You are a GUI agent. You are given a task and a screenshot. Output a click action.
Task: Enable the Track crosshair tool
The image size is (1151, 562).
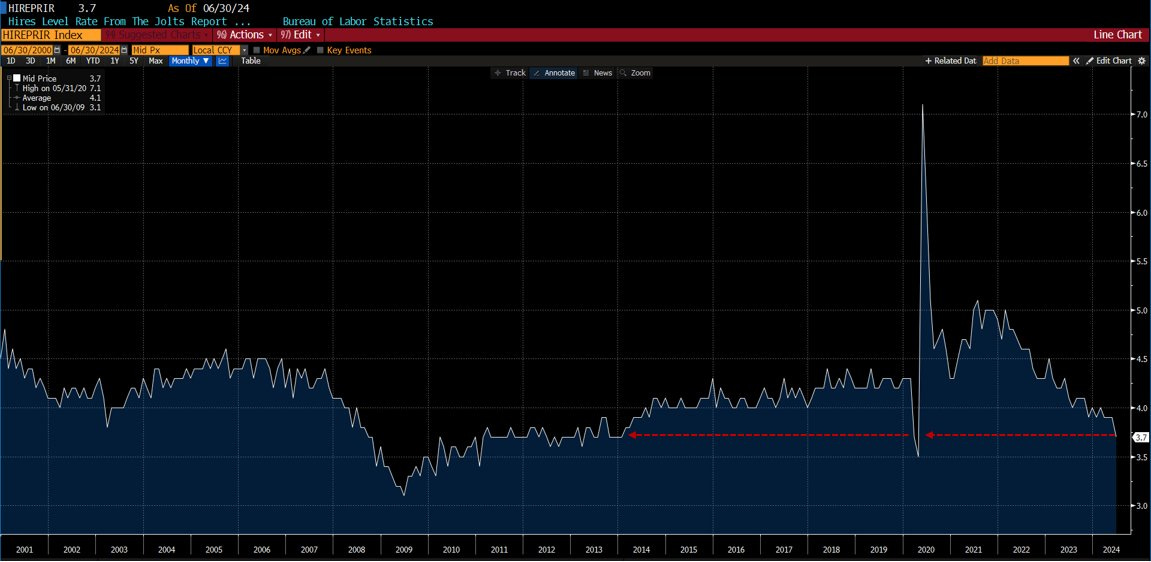510,73
